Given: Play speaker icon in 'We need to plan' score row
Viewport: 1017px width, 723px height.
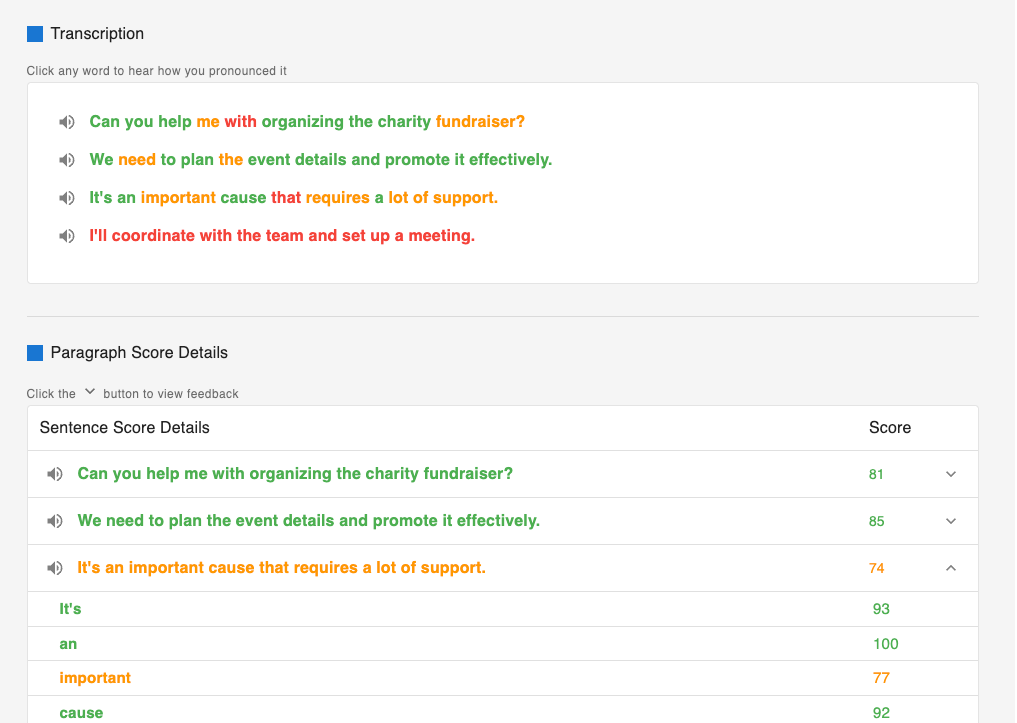Looking at the screenshot, I should click(x=55, y=521).
